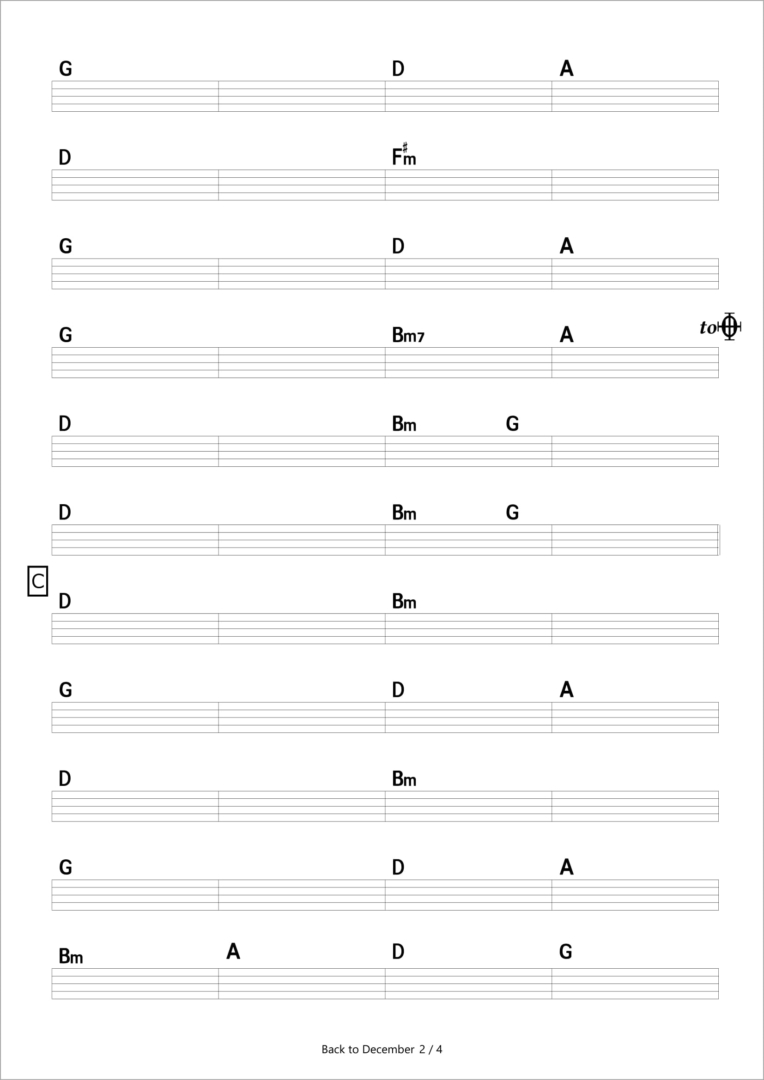Click the final G chord on the last staff

coord(566,952)
